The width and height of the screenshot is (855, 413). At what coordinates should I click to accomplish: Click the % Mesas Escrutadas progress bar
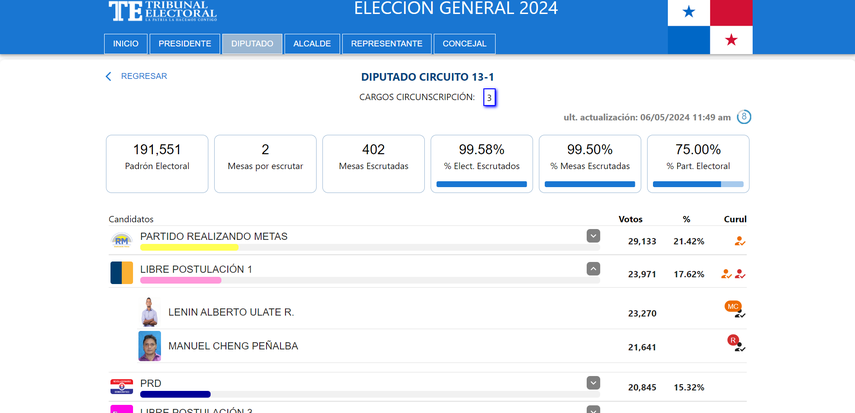[x=590, y=184]
